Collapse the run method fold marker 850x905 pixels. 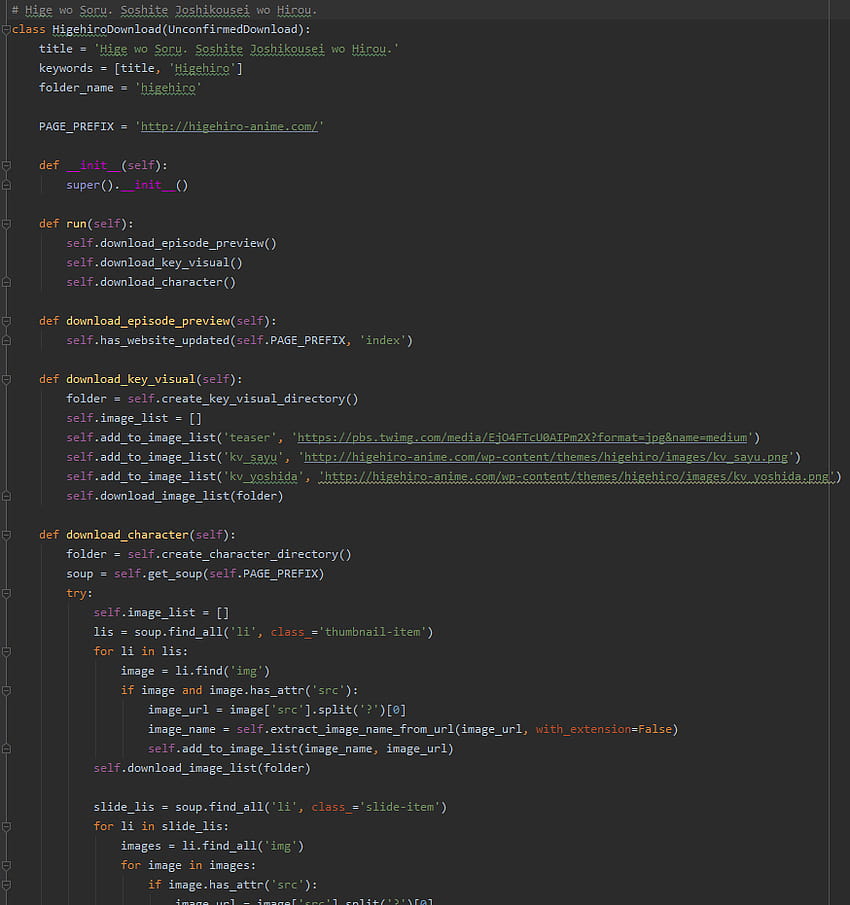click(x=6, y=224)
